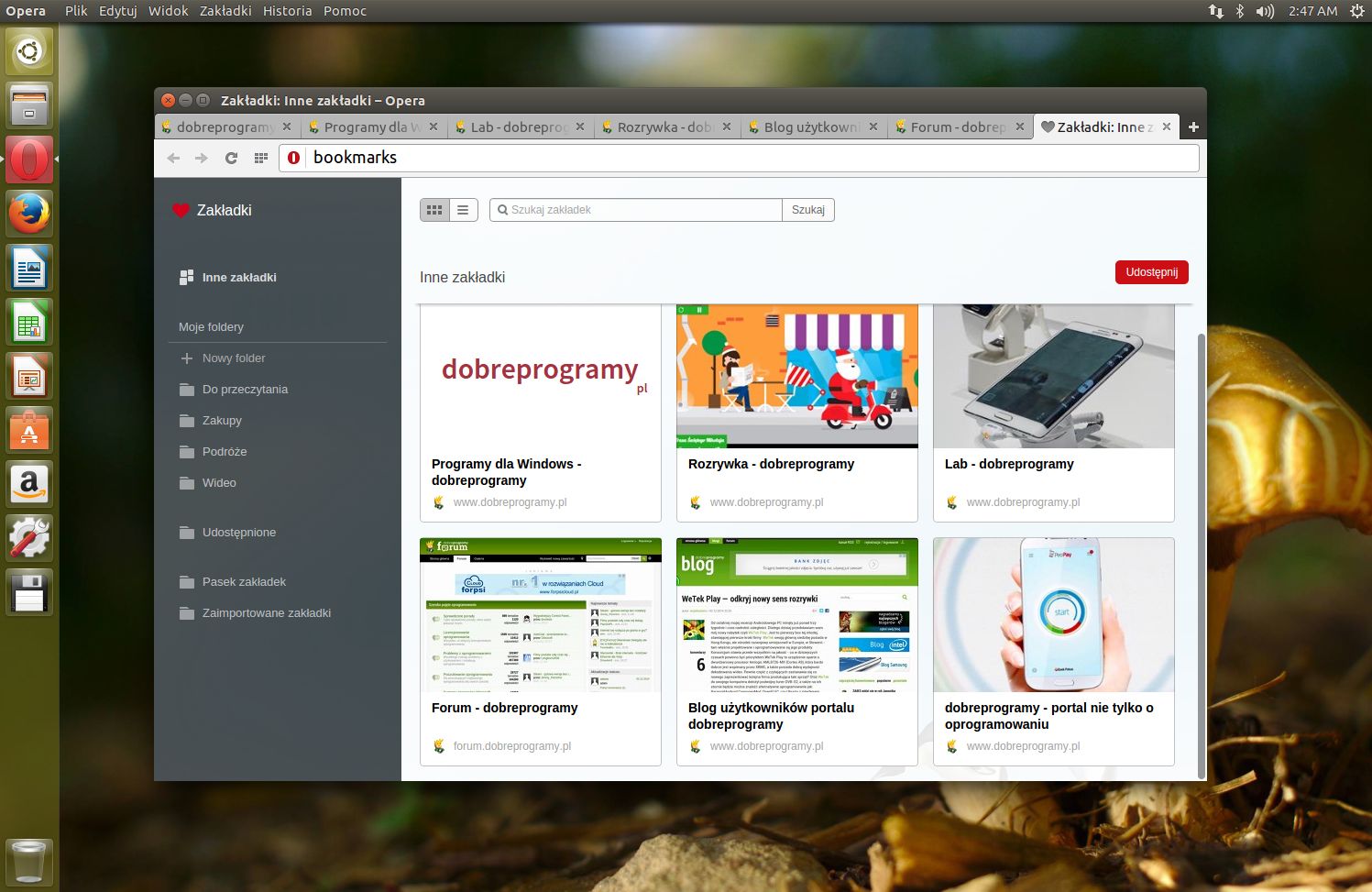Switch to Programy dla Windows tab
This screenshot has width=1372, height=892.
click(x=373, y=127)
